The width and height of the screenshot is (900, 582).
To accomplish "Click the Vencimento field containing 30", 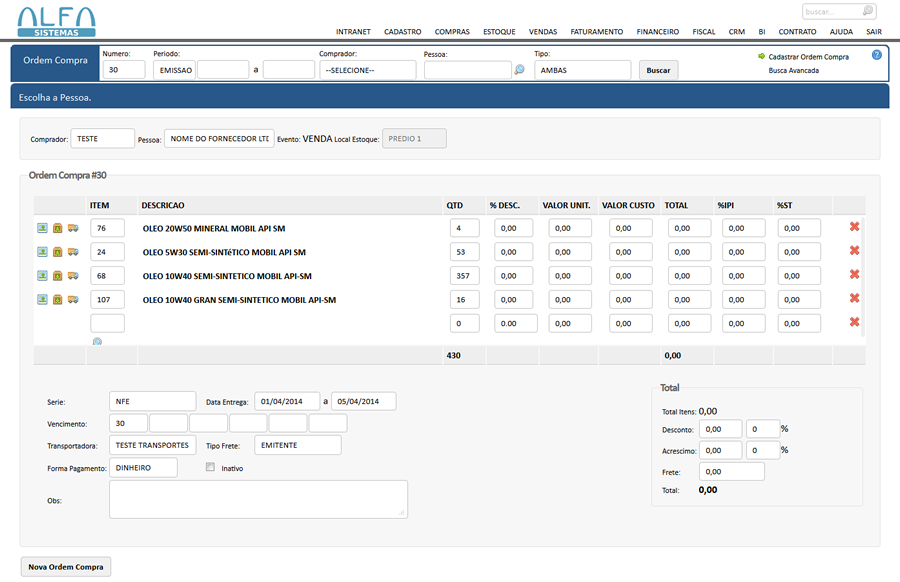I will coord(128,423).
